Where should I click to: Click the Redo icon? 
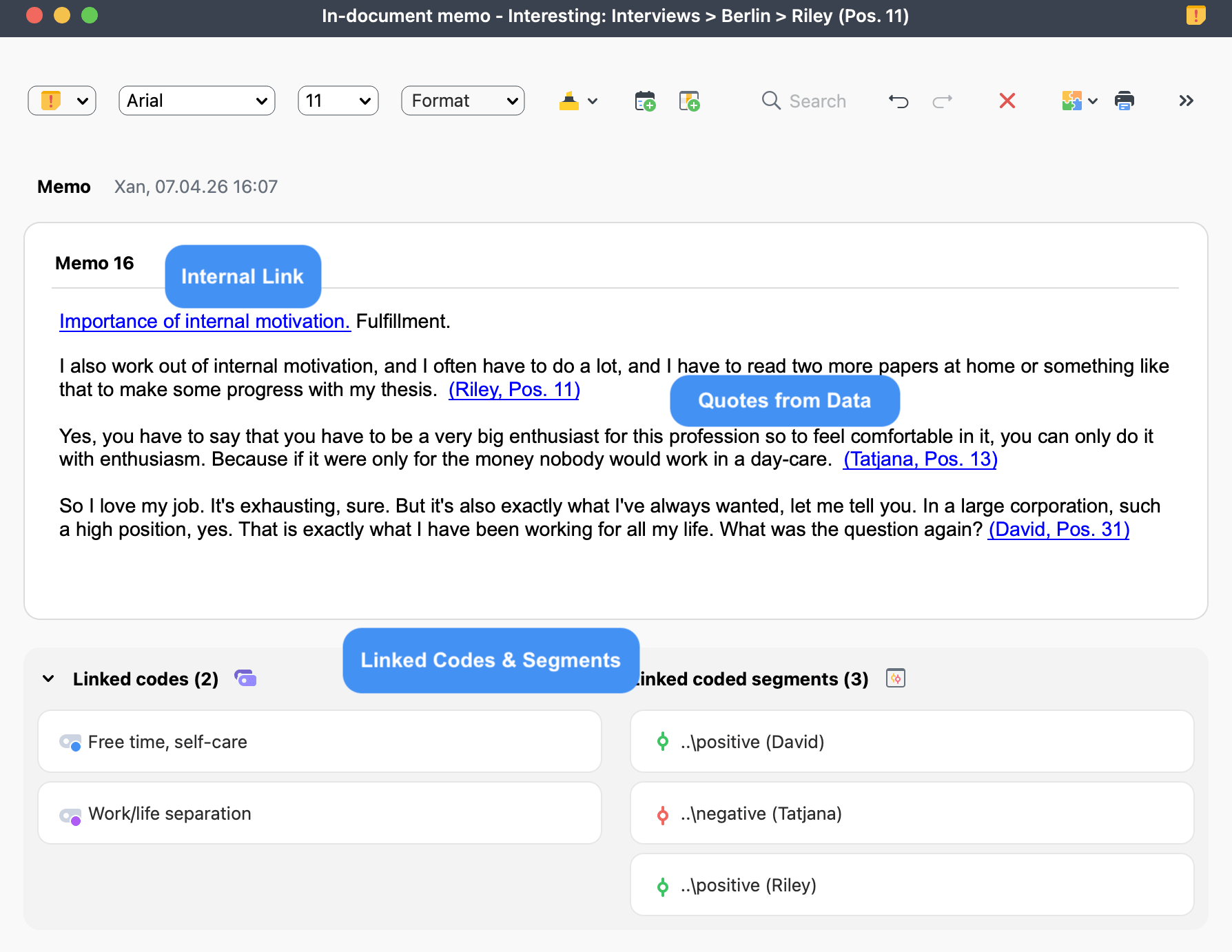coord(943,101)
